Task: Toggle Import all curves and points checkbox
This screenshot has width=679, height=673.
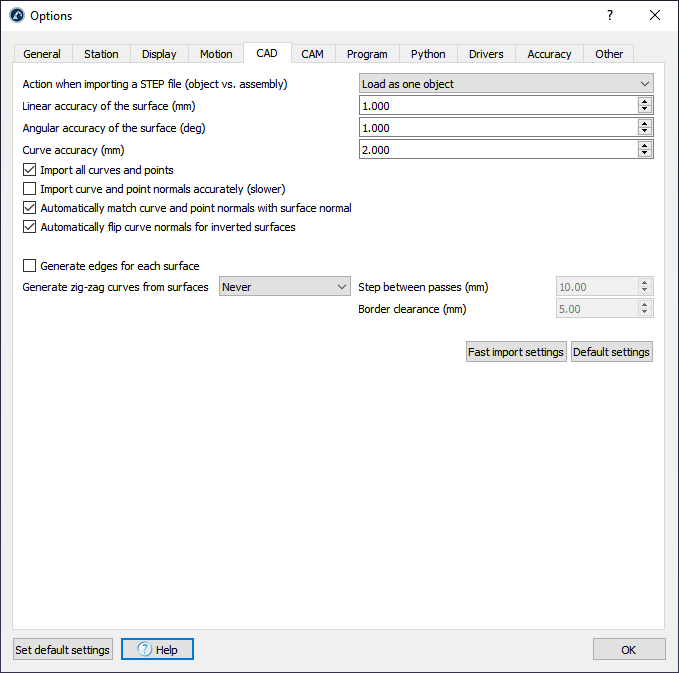Action: [29, 170]
